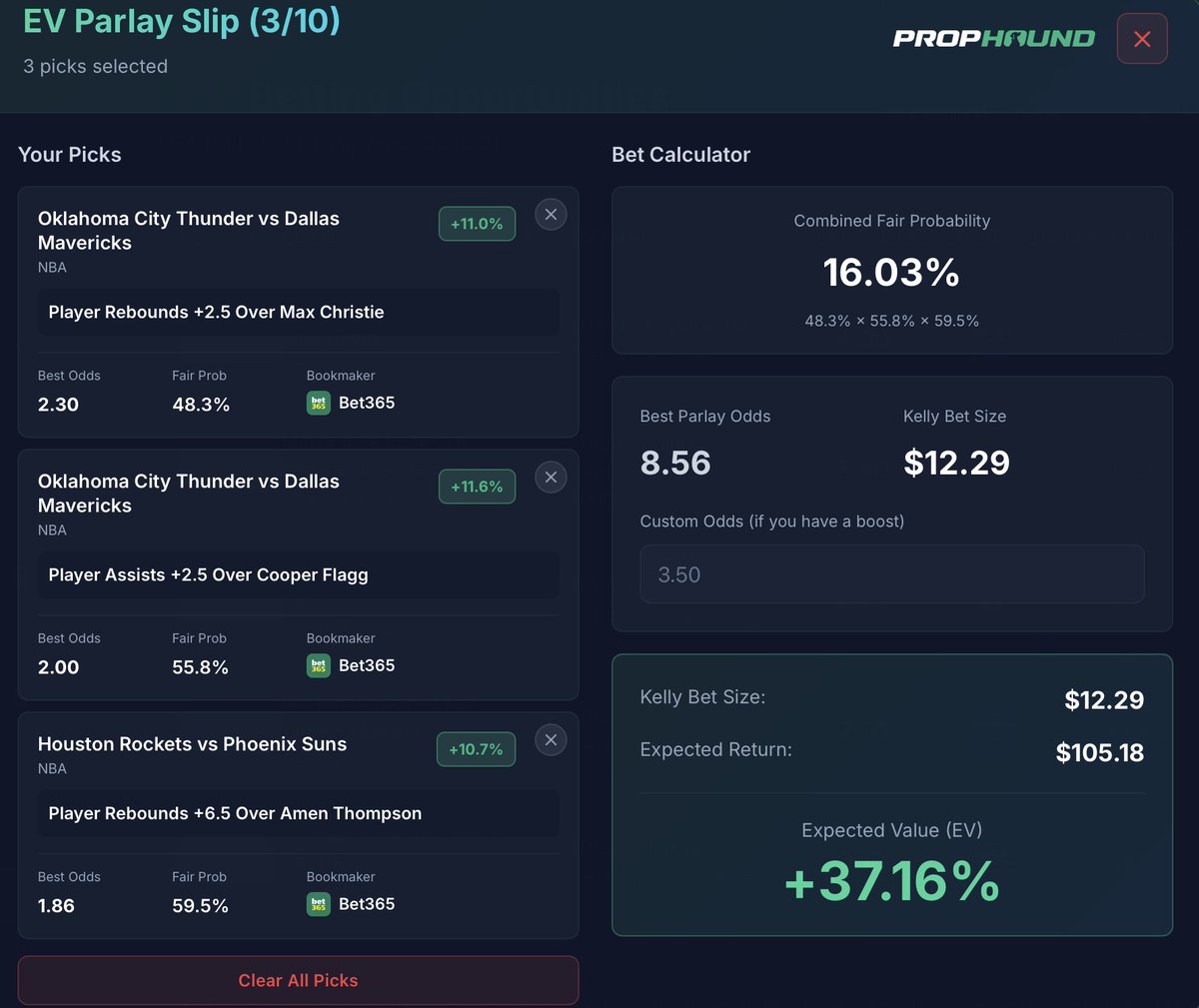Click the +10.7% EV badge on Amen Thompson pick
The width and height of the screenshot is (1199, 1008).
(x=476, y=749)
